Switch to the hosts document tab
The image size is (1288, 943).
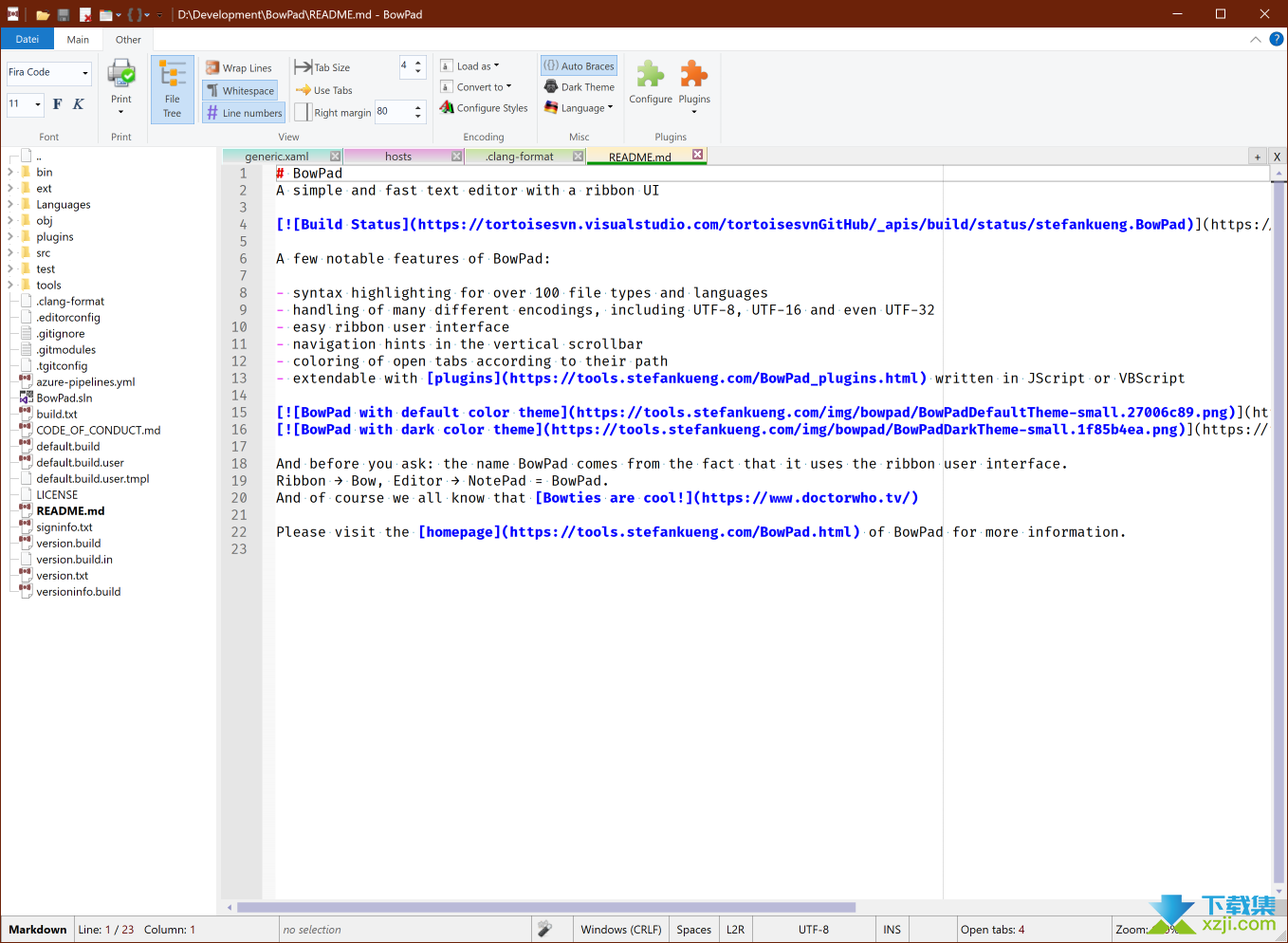pos(398,157)
